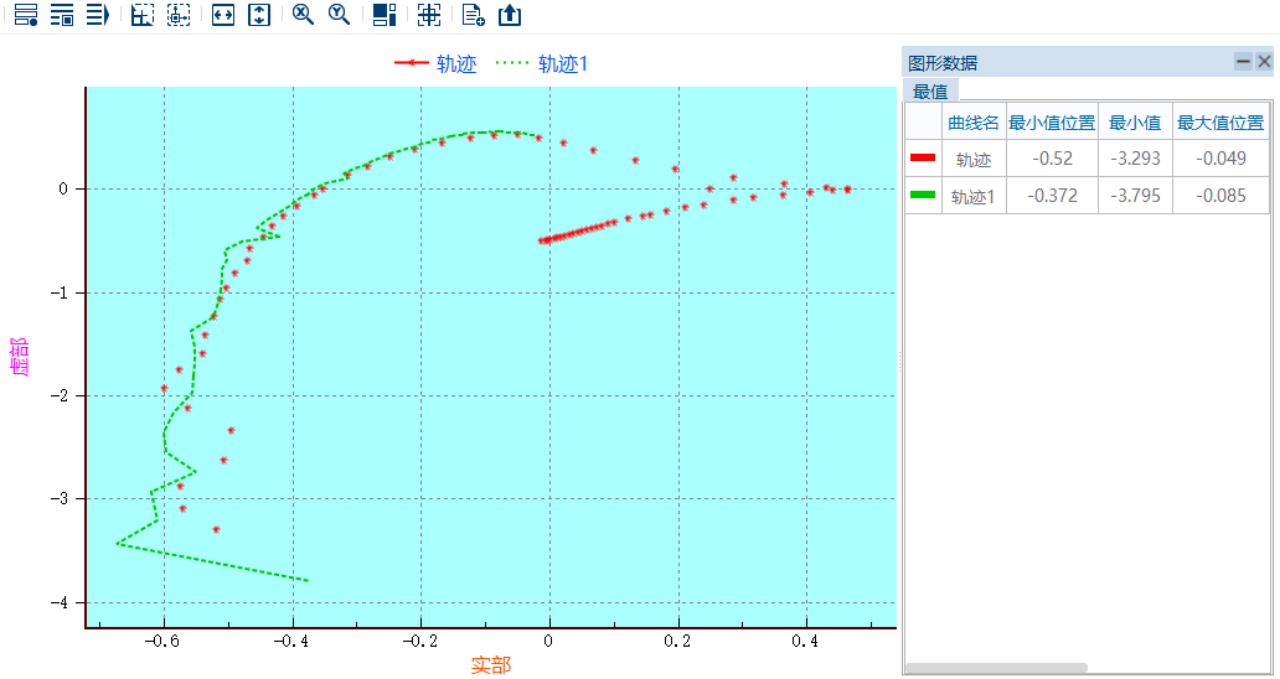Click the 曲线名 column header
Image resolution: width=1280 pixels, height=679 pixels.
(973, 123)
